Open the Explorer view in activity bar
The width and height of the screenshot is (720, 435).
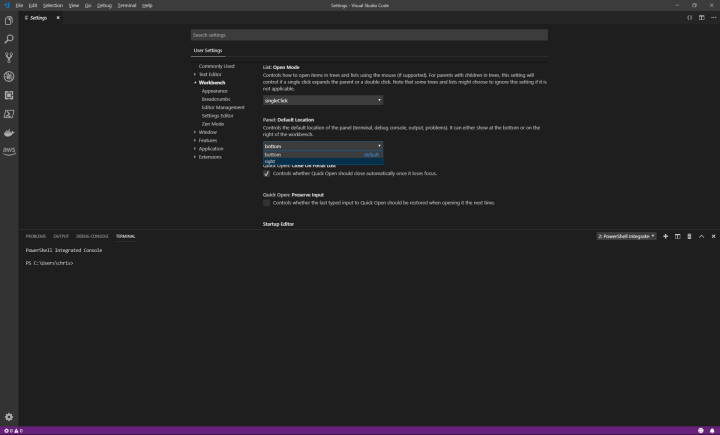pos(9,20)
